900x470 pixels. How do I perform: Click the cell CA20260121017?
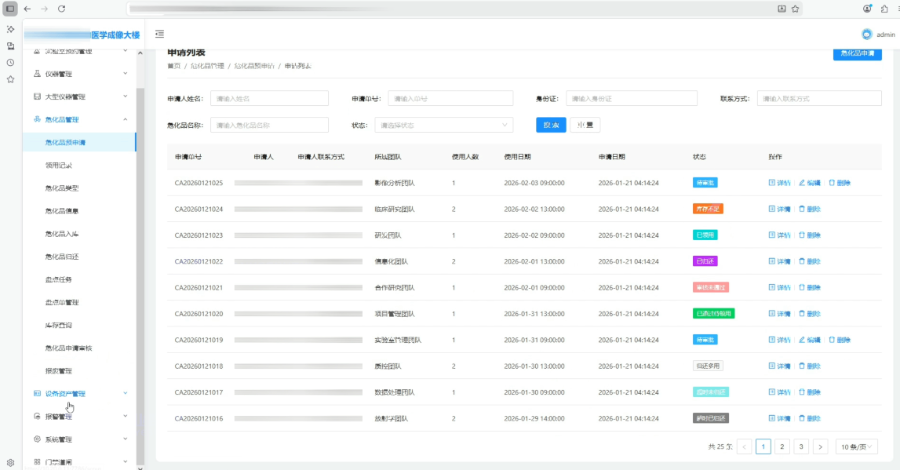coord(199,392)
